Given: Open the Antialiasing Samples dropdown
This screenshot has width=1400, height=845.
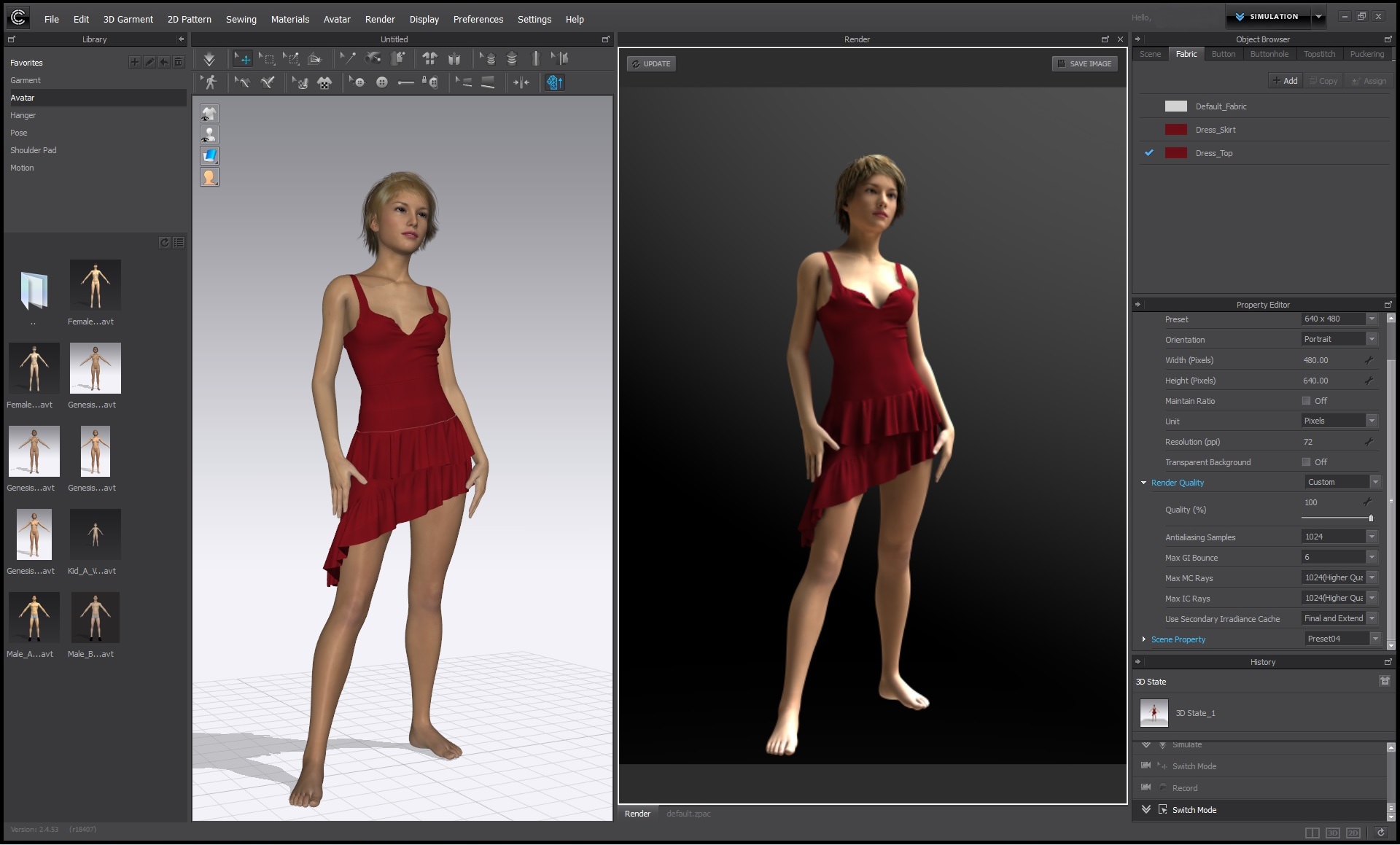Looking at the screenshot, I should click(x=1371, y=537).
